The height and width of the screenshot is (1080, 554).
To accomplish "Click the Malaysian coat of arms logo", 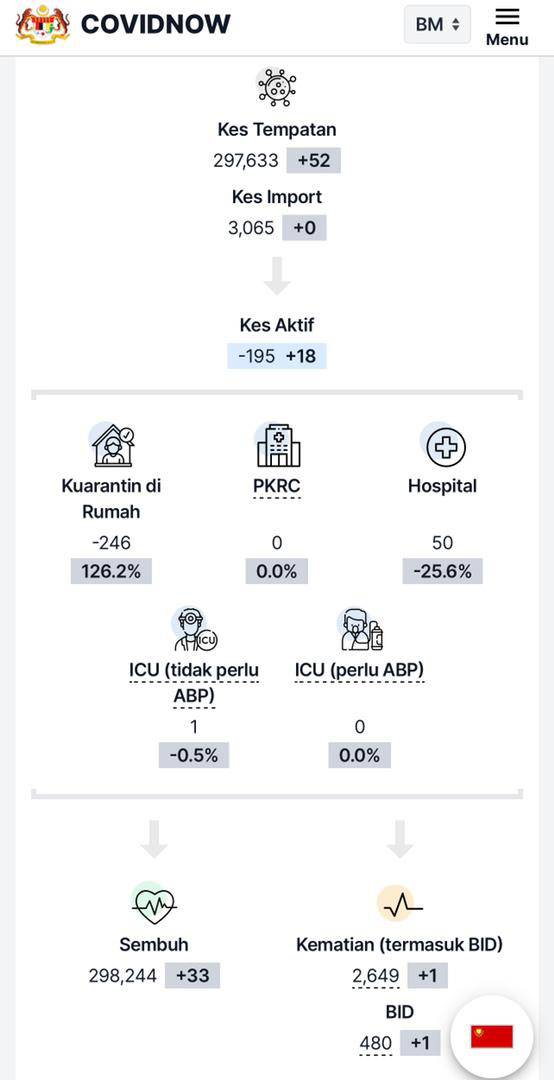I will tap(42, 25).
